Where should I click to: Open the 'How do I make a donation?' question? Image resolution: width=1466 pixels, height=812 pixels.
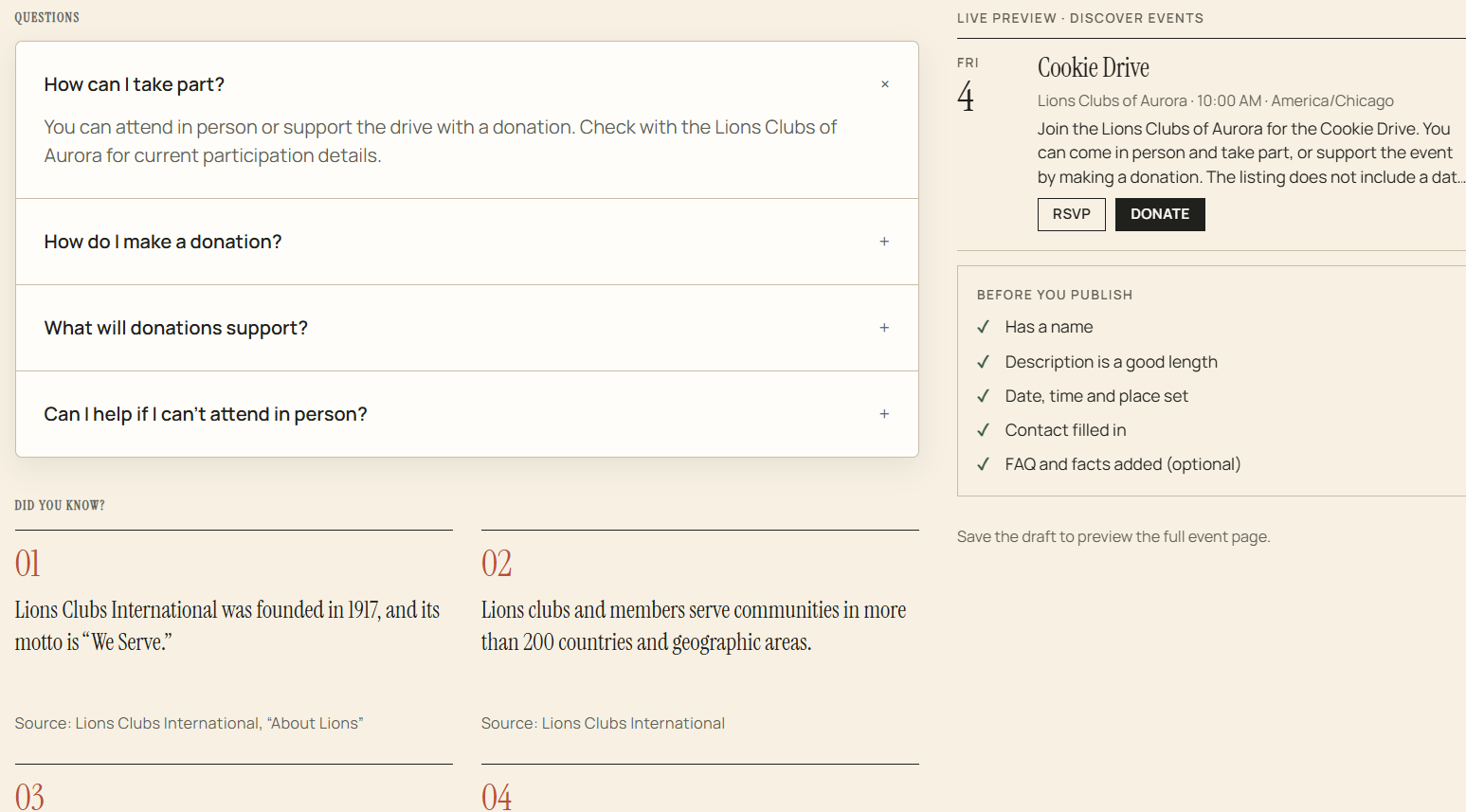click(467, 242)
